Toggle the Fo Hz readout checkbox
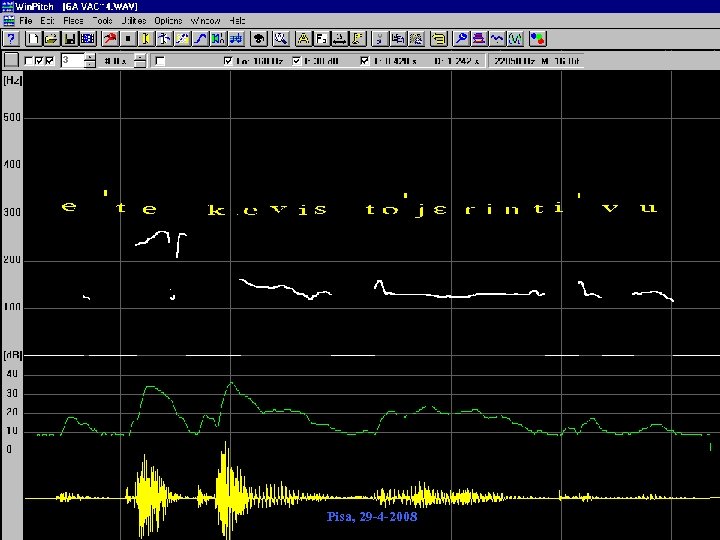720x540 pixels. (x=228, y=61)
